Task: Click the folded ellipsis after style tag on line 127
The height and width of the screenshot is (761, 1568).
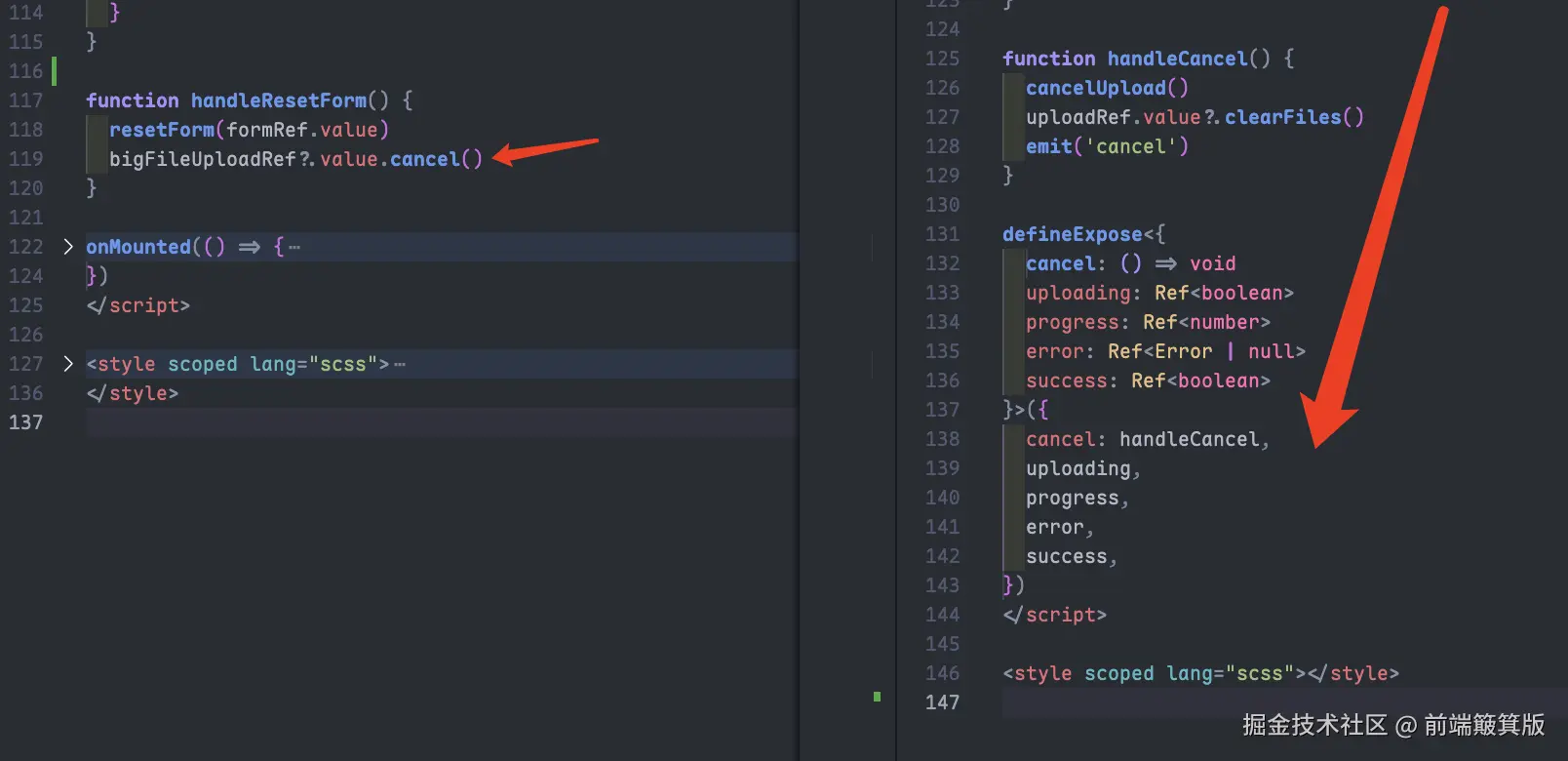Action: [x=400, y=365]
